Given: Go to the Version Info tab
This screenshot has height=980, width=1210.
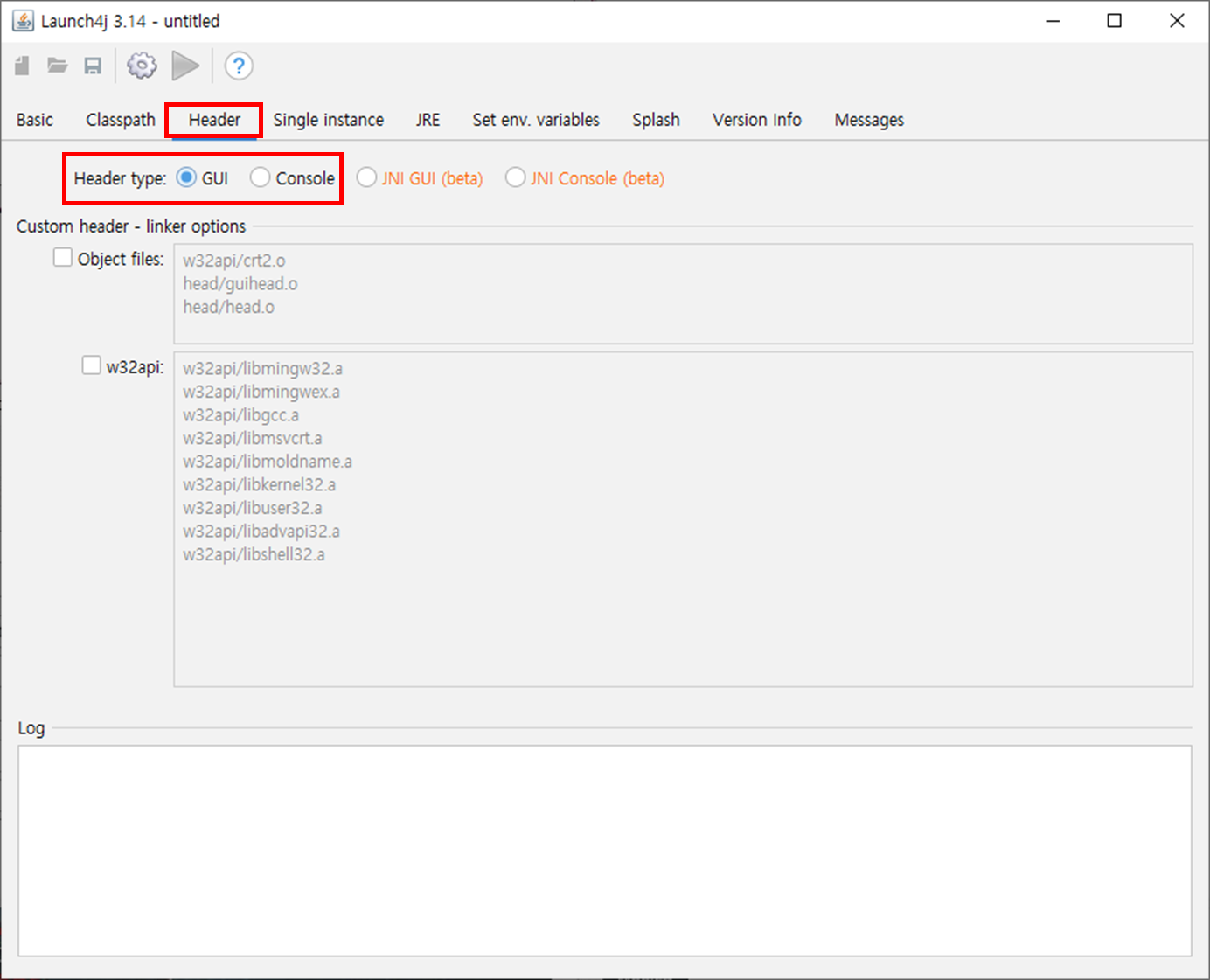Looking at the screenshot, I should [757, 120].
